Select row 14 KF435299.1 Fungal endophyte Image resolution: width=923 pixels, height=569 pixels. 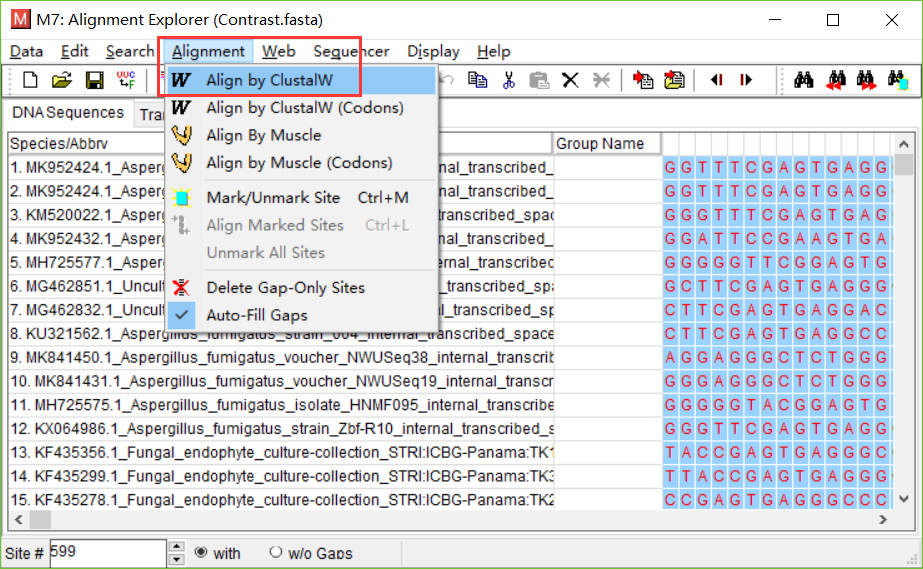point(281,476)
